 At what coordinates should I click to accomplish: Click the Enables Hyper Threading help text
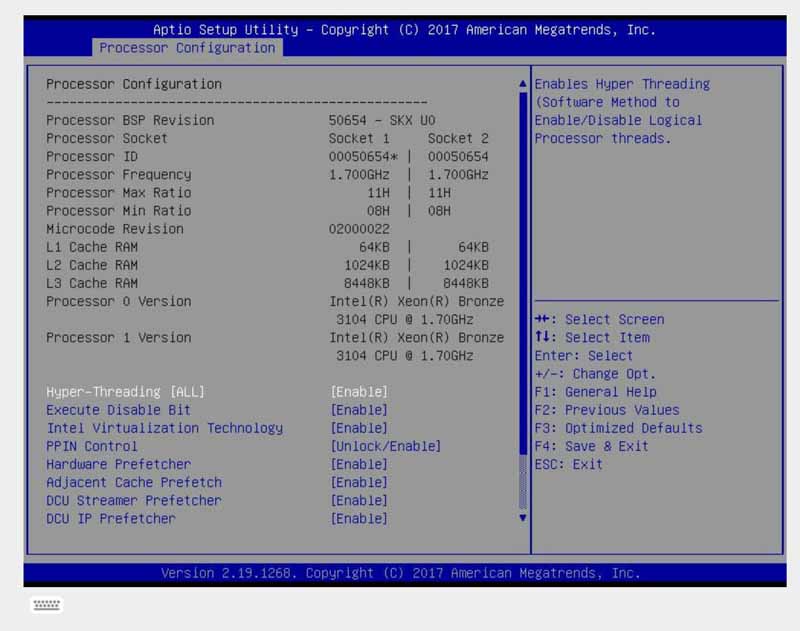[622, 111]
